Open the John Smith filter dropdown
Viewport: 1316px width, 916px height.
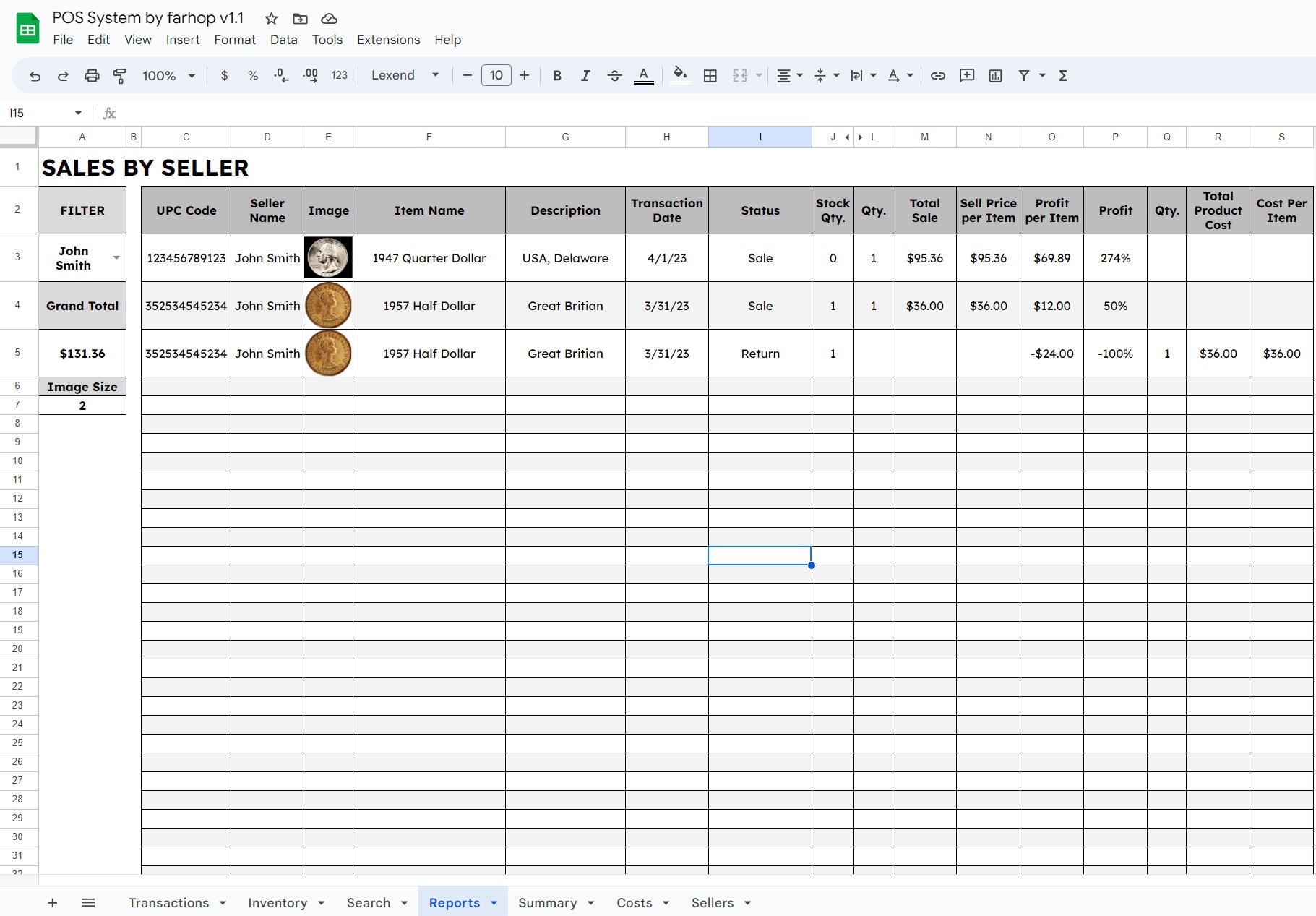(x=117, y=257)
